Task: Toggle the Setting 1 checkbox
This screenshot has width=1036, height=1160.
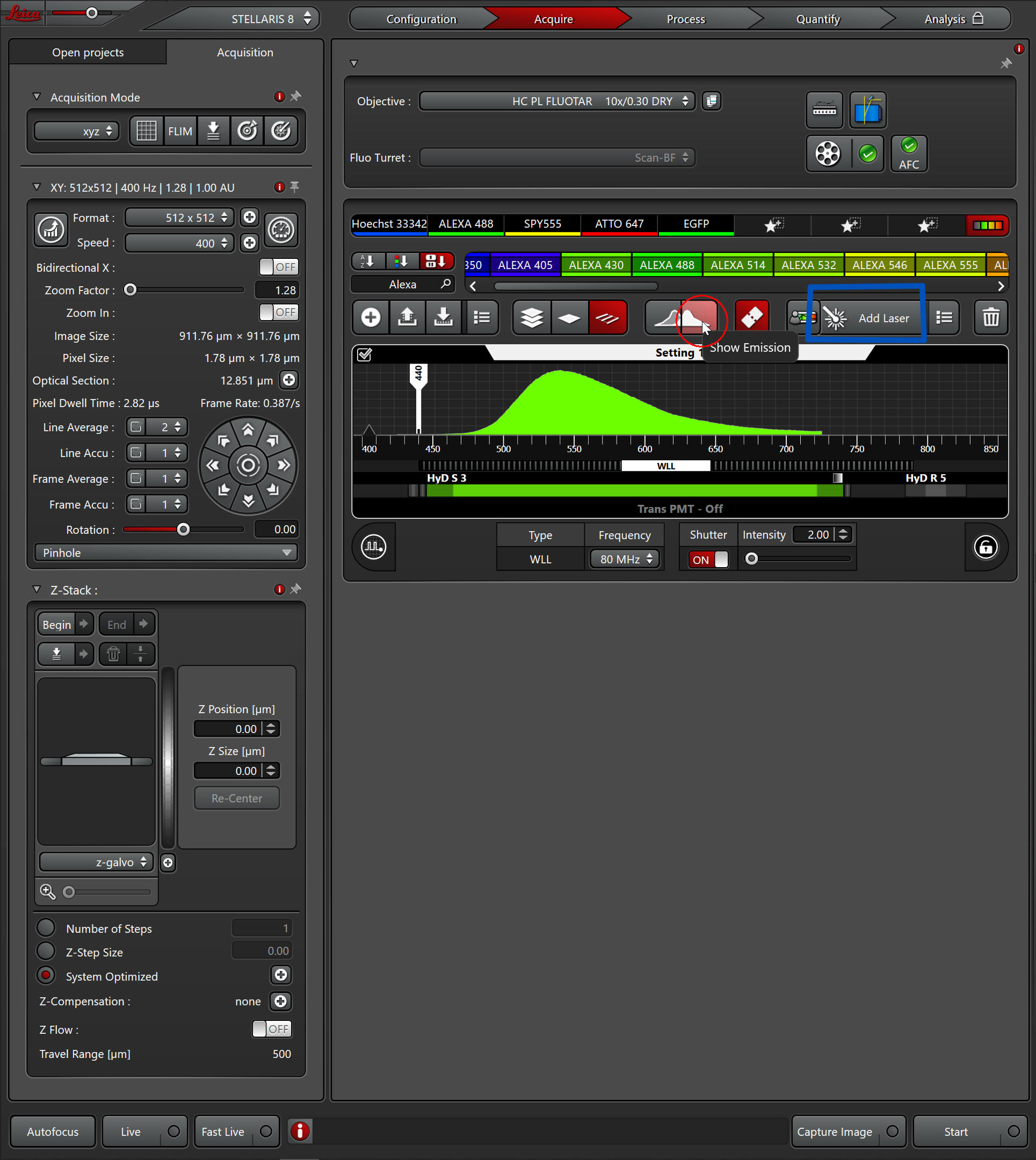Action: click(364, 354)
